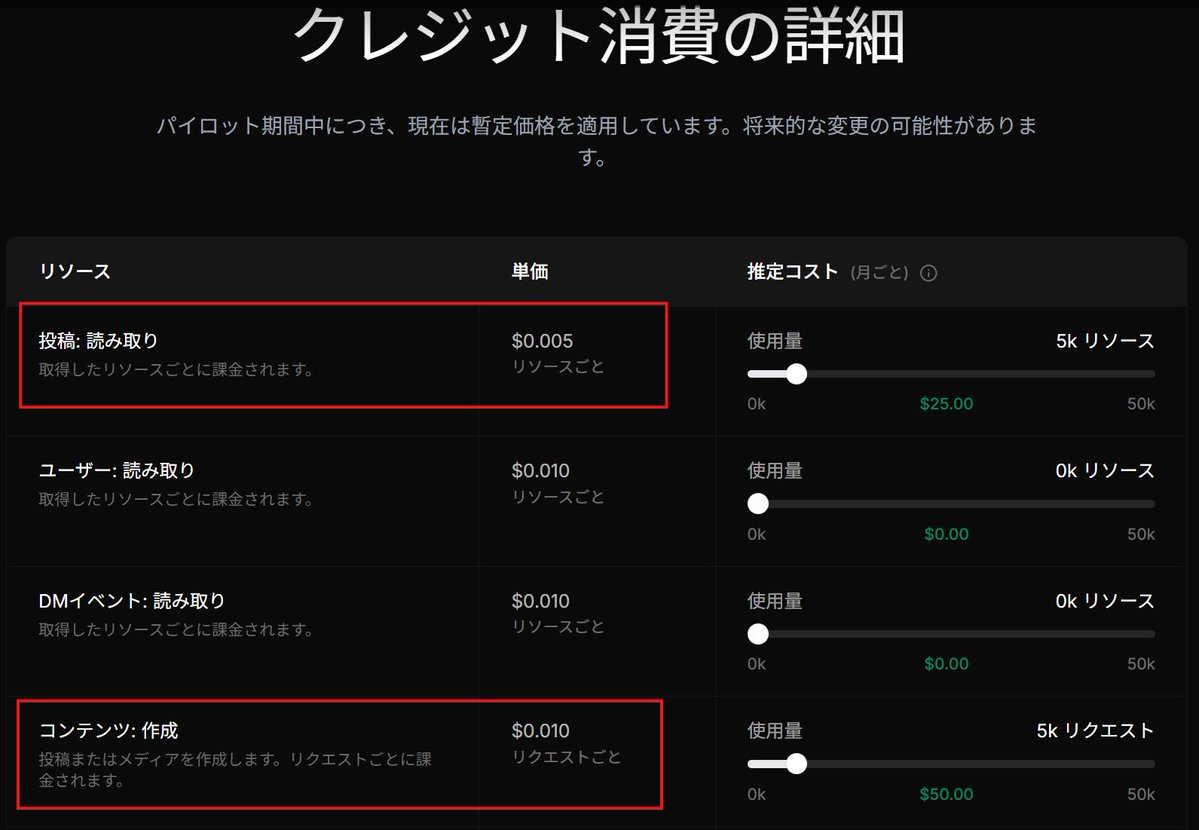The width and height of the screenshot is (1199, 830).
Task: Adjust the ユーザー: 読み取り usage slider handle
Action: (x=758, y=503)
